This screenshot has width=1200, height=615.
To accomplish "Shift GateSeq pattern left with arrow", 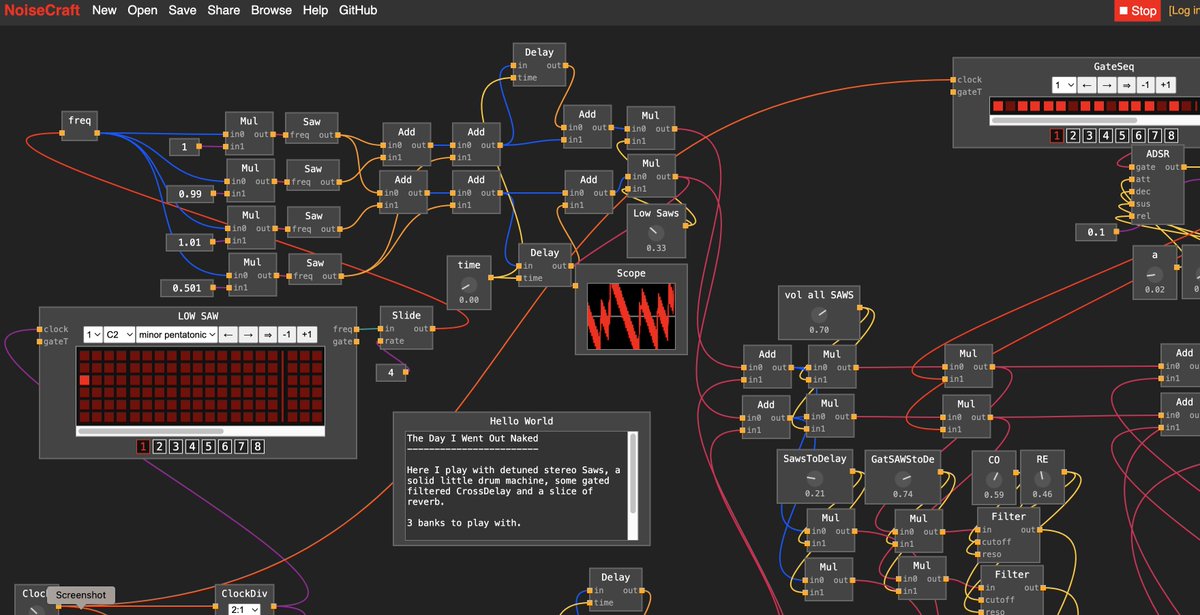I will click(1087, 85).
